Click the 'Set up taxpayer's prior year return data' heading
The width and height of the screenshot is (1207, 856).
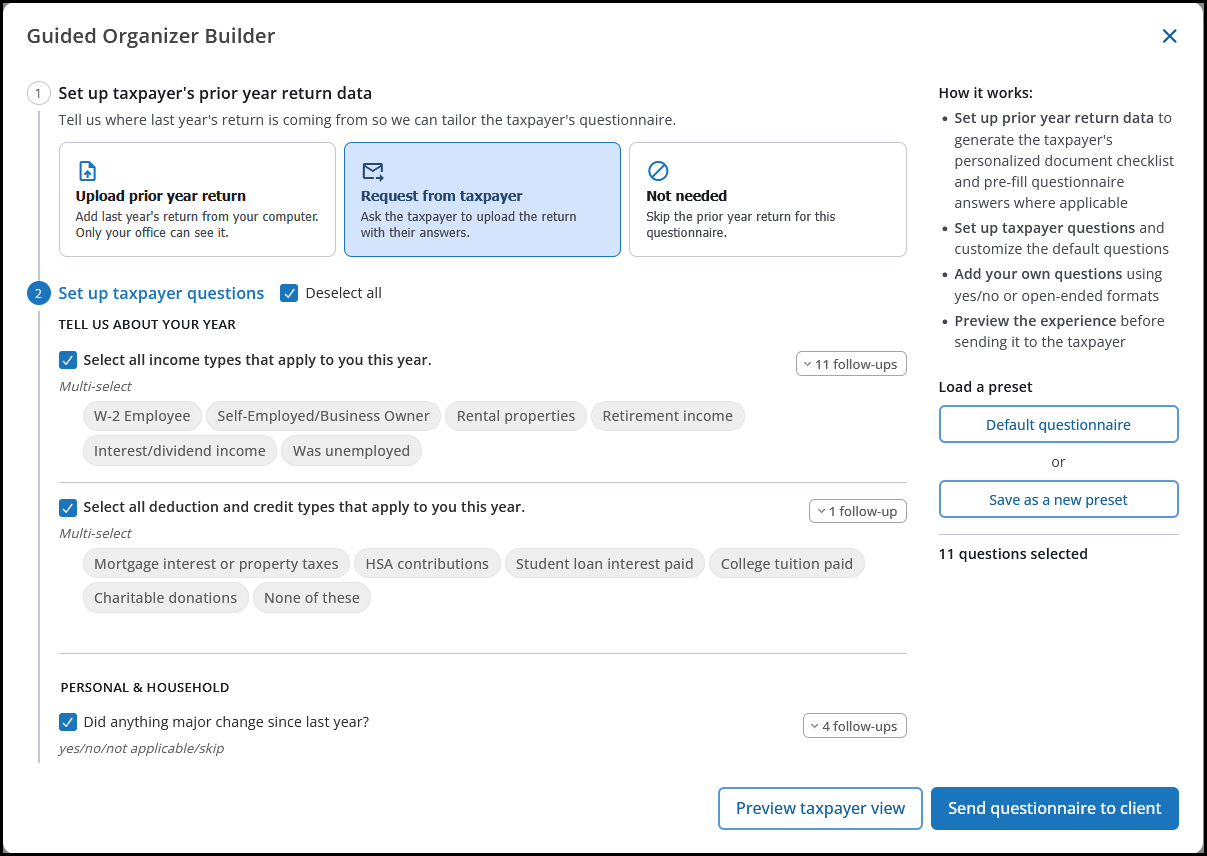(215, 93)
